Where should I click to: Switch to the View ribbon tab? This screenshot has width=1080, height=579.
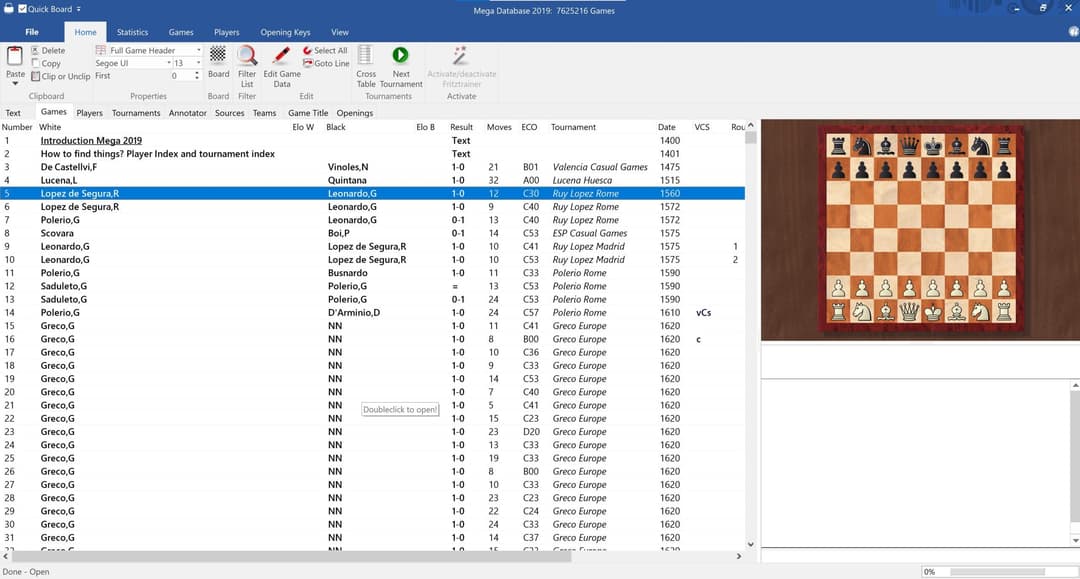340,32
